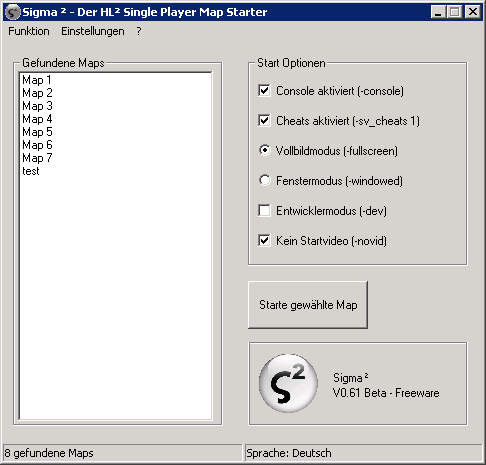
Task: Enable Entwicklermodus (-dev) checkbox
Action: click(264, 210)
